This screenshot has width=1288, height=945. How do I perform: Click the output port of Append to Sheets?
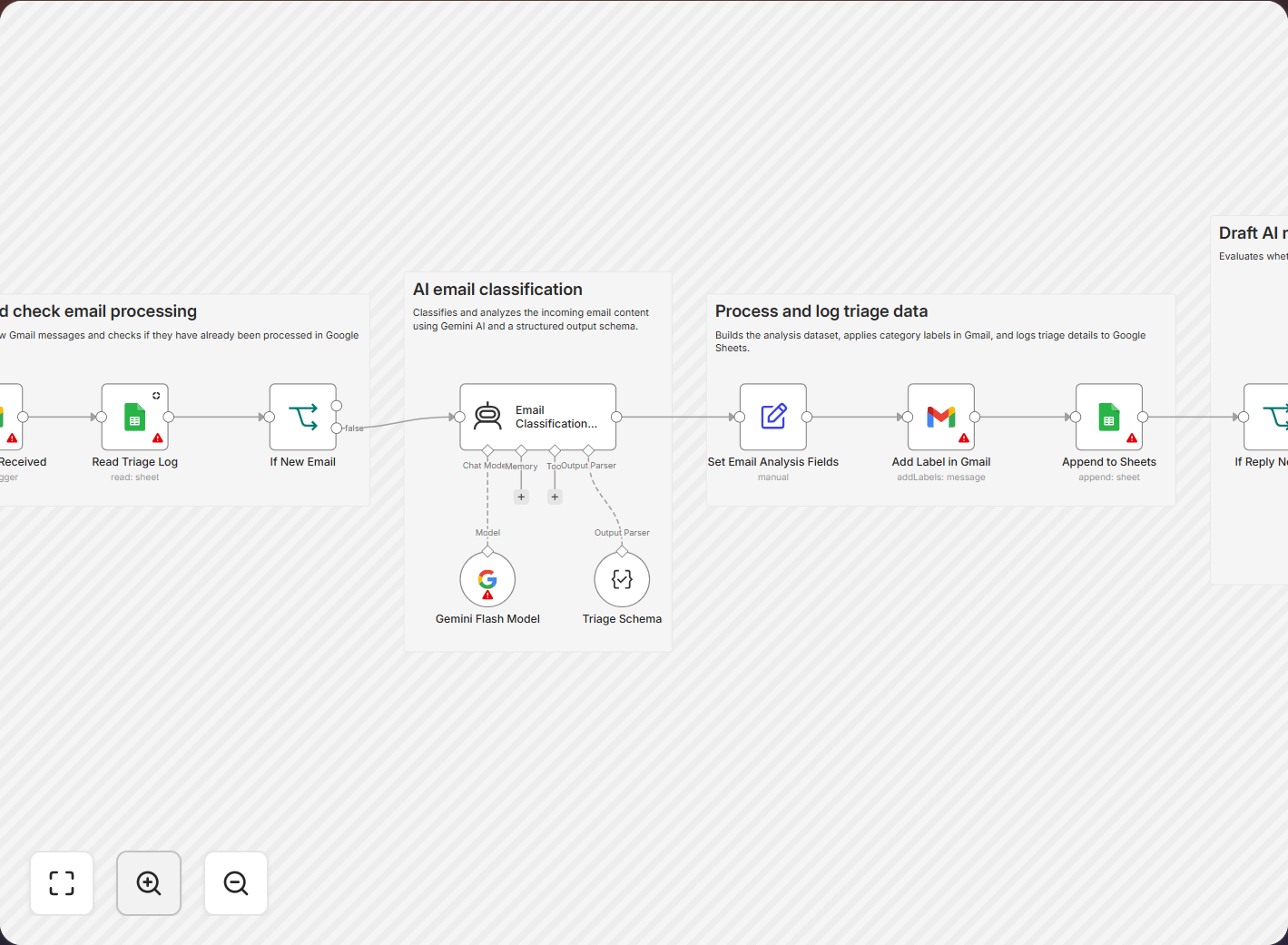tap(1143, 417)
